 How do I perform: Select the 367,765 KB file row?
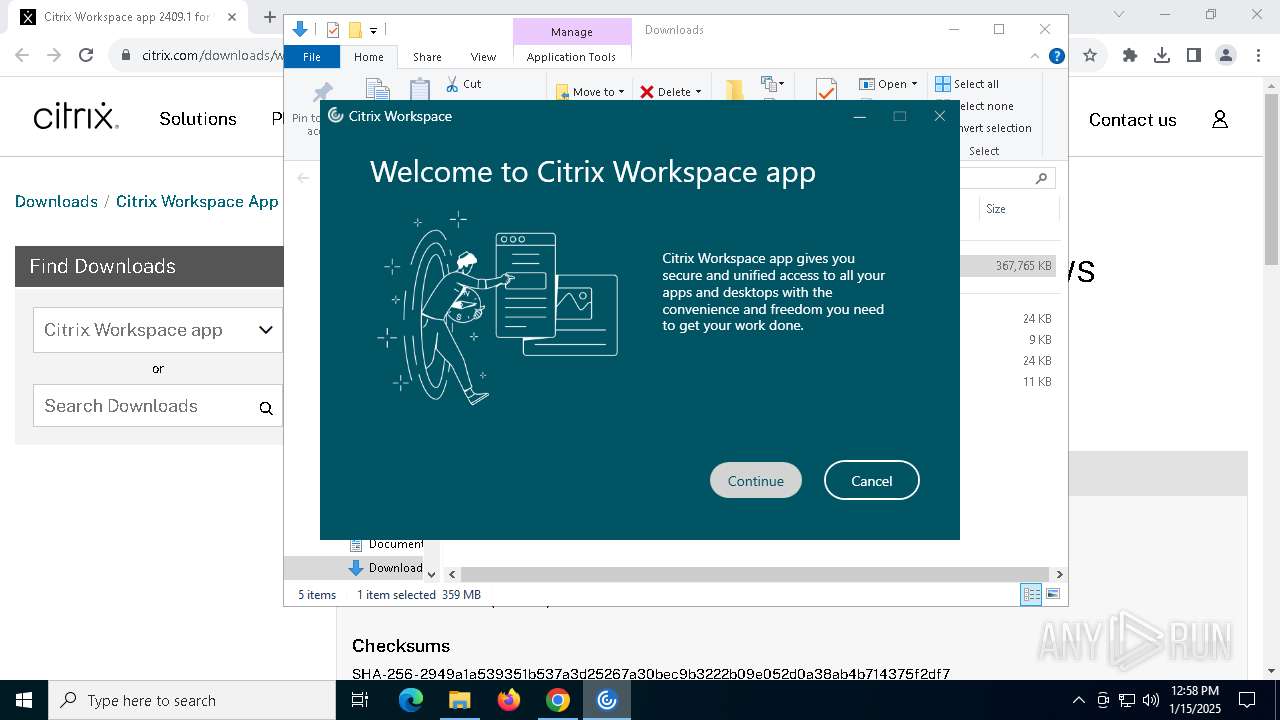point(1008,266)
